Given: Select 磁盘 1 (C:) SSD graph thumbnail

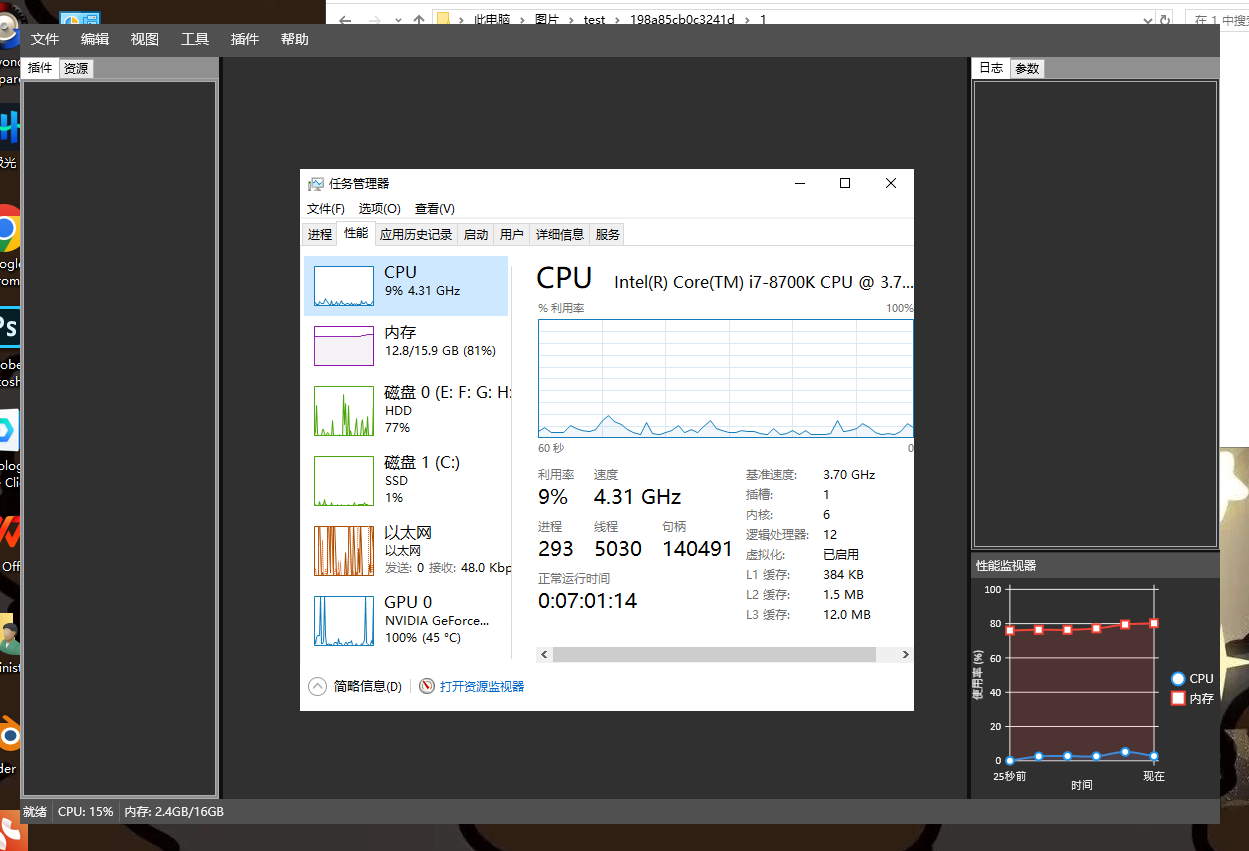Looking at the screenshot, I should click(344, 481).
